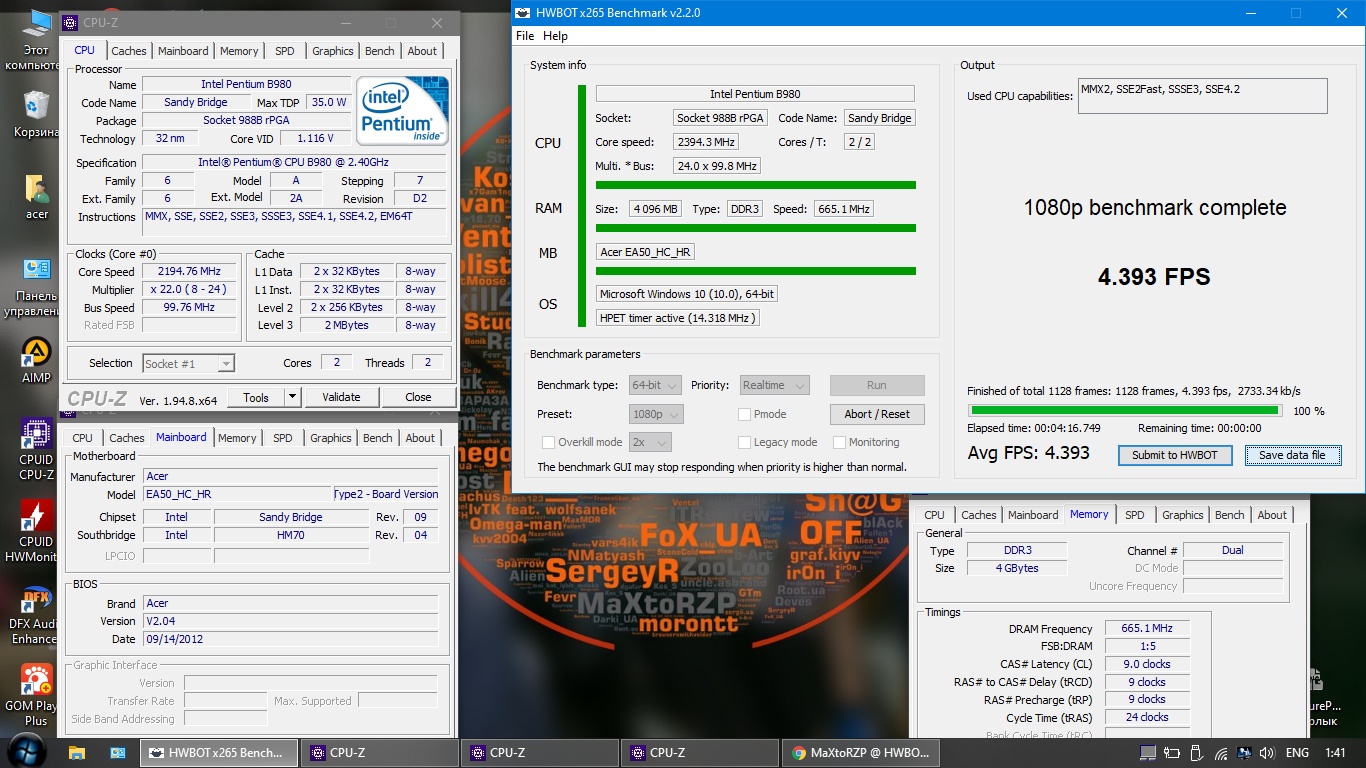
Task: Enable the Pmode checkbox
Action: [745, 414]
